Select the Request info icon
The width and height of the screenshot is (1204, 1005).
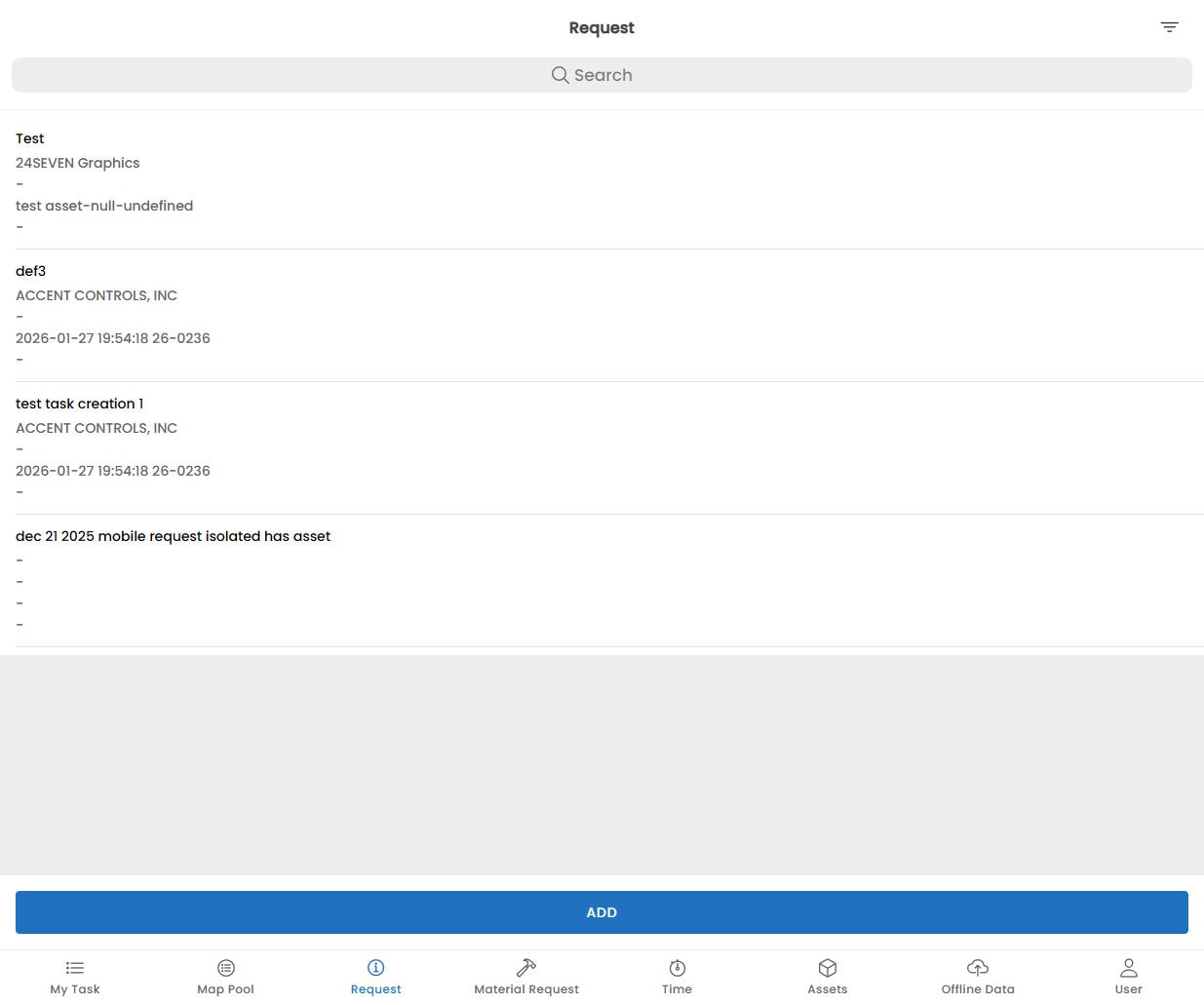tap(376, 968)
